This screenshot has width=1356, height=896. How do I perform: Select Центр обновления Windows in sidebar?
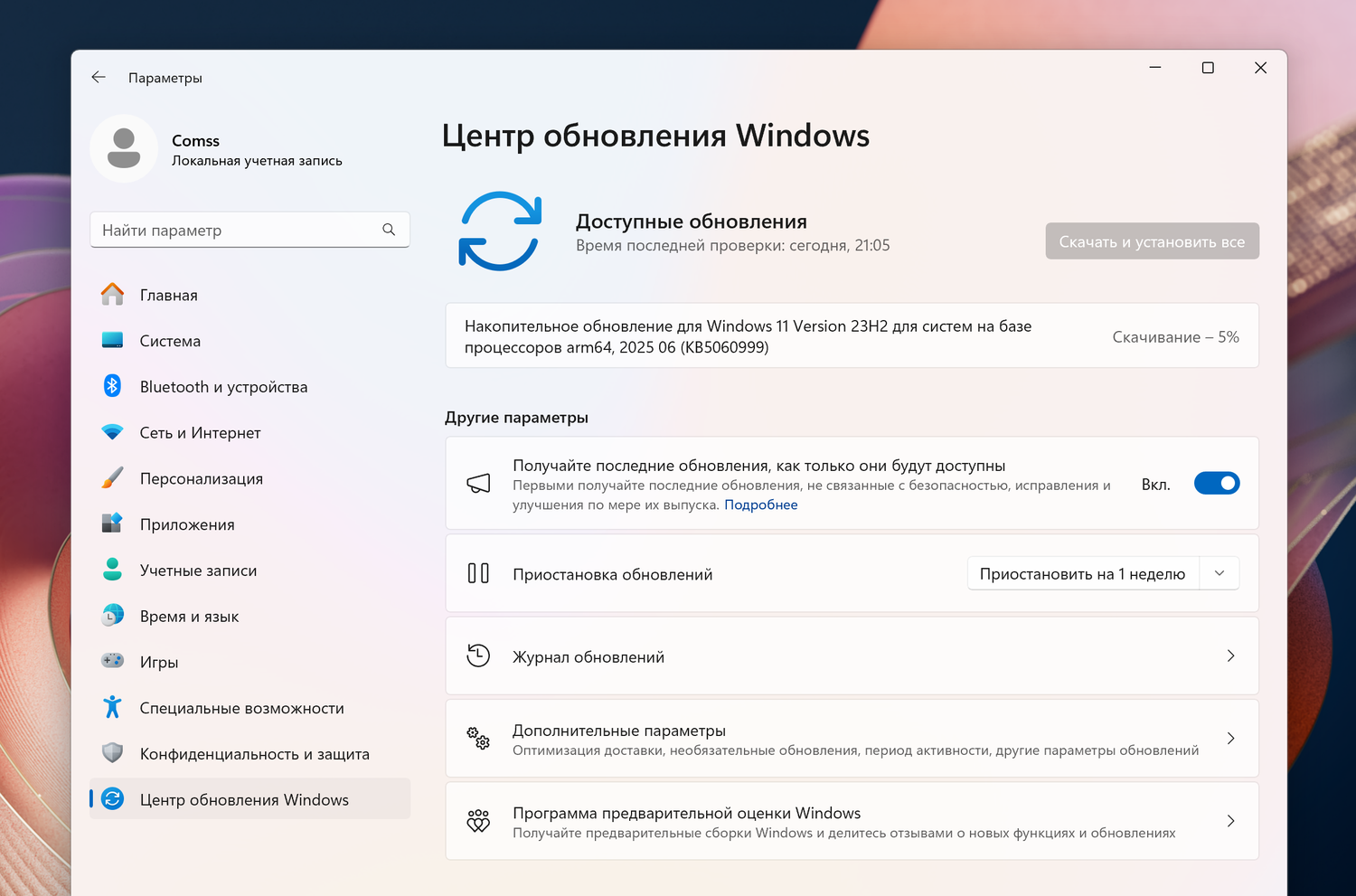[x=250, y=799]
